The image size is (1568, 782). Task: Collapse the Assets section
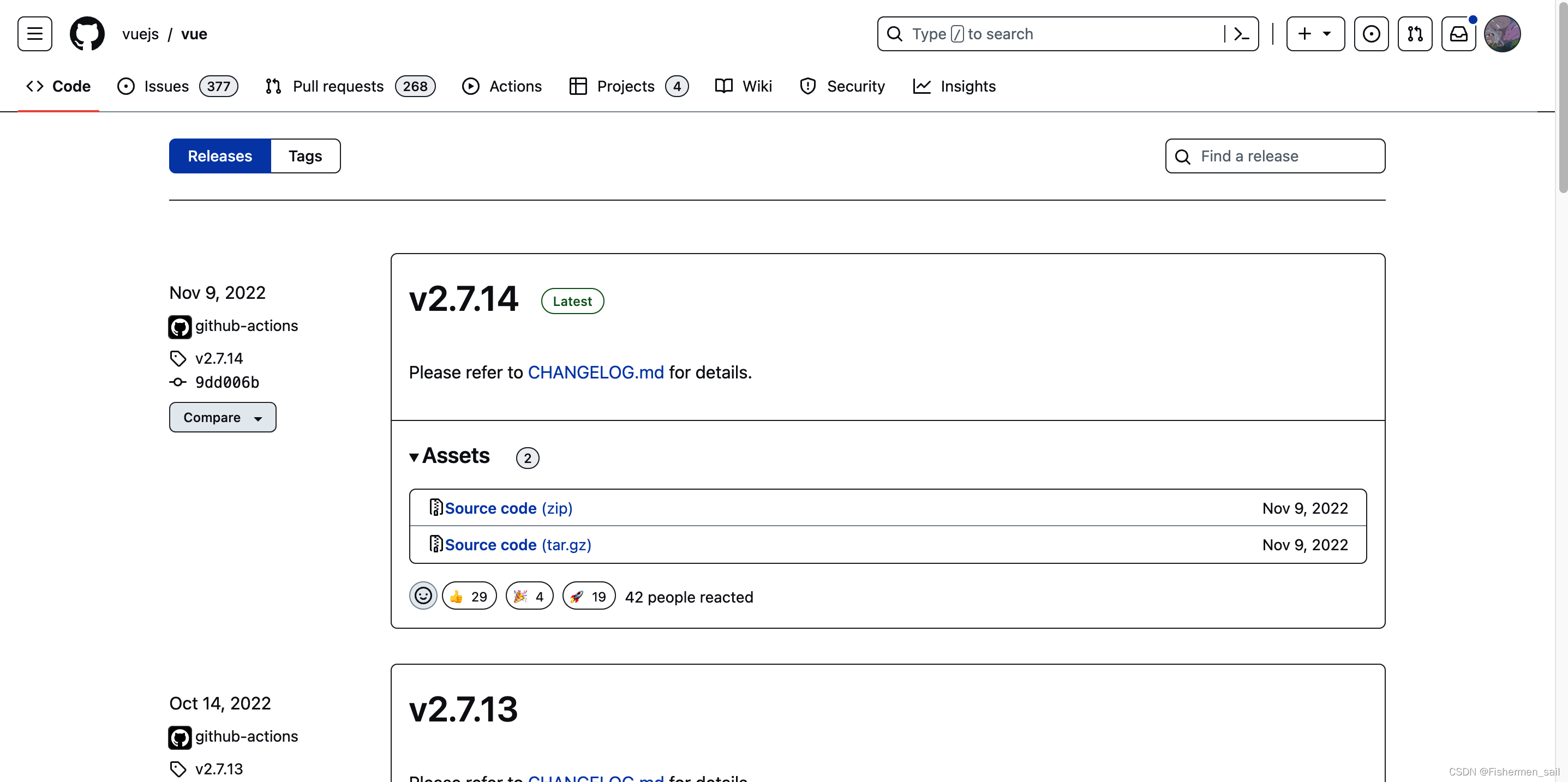[449, 456]
